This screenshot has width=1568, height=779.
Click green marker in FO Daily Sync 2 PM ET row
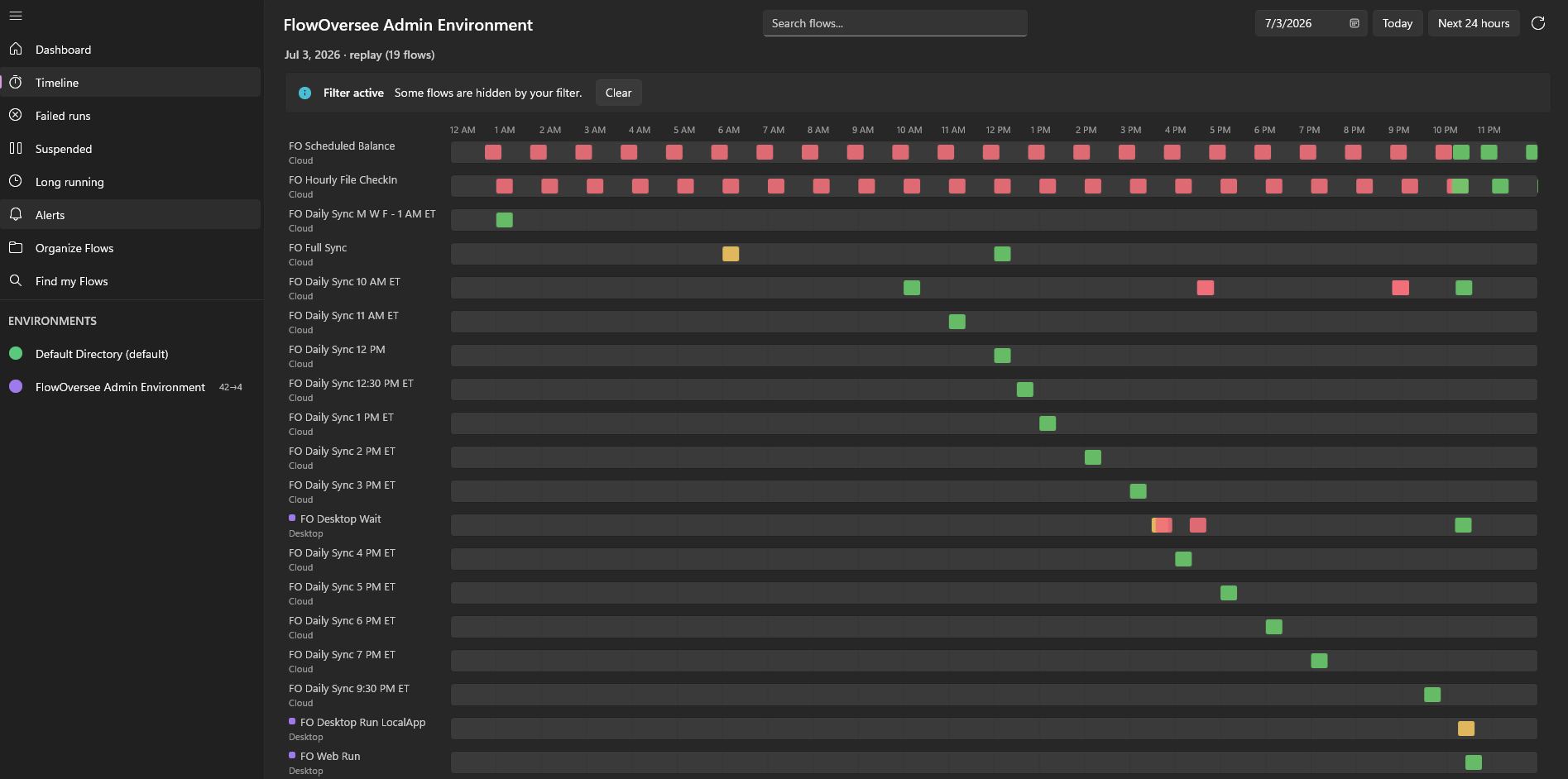[1093, 457]
